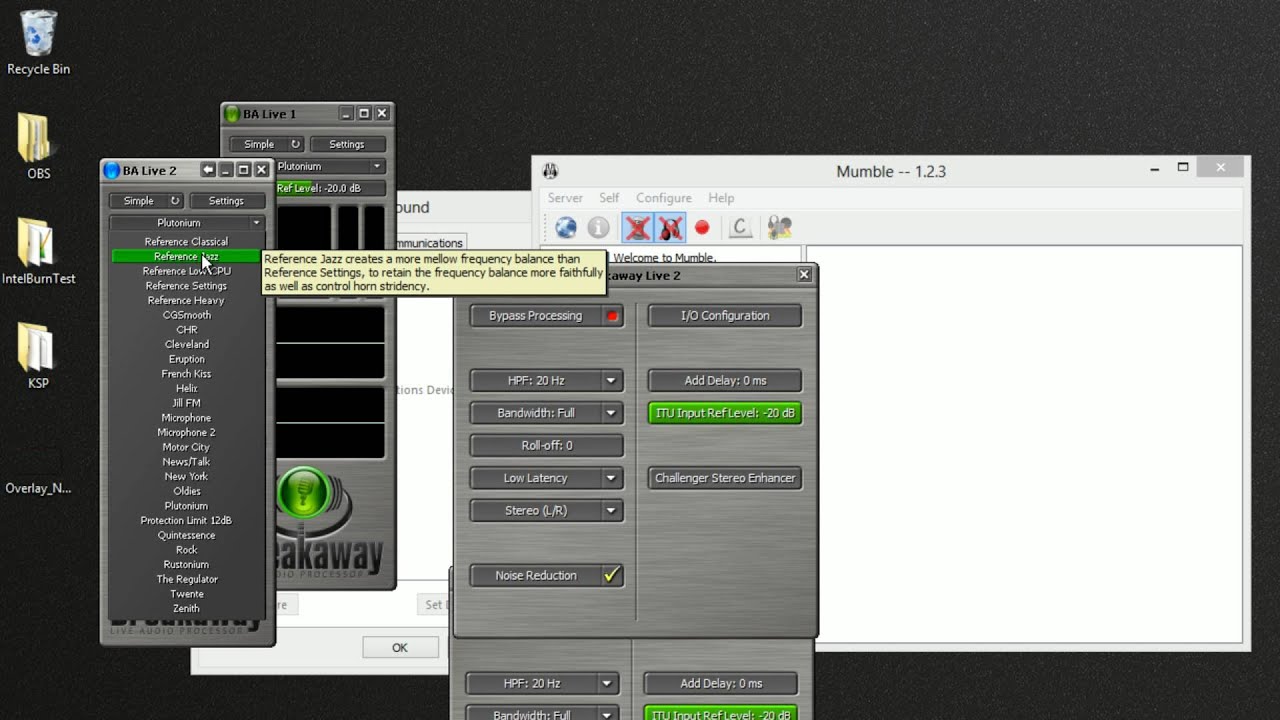Click Mumble comment C icon
This screenshot has width=1280, height=720.
[x=740, y=228]
